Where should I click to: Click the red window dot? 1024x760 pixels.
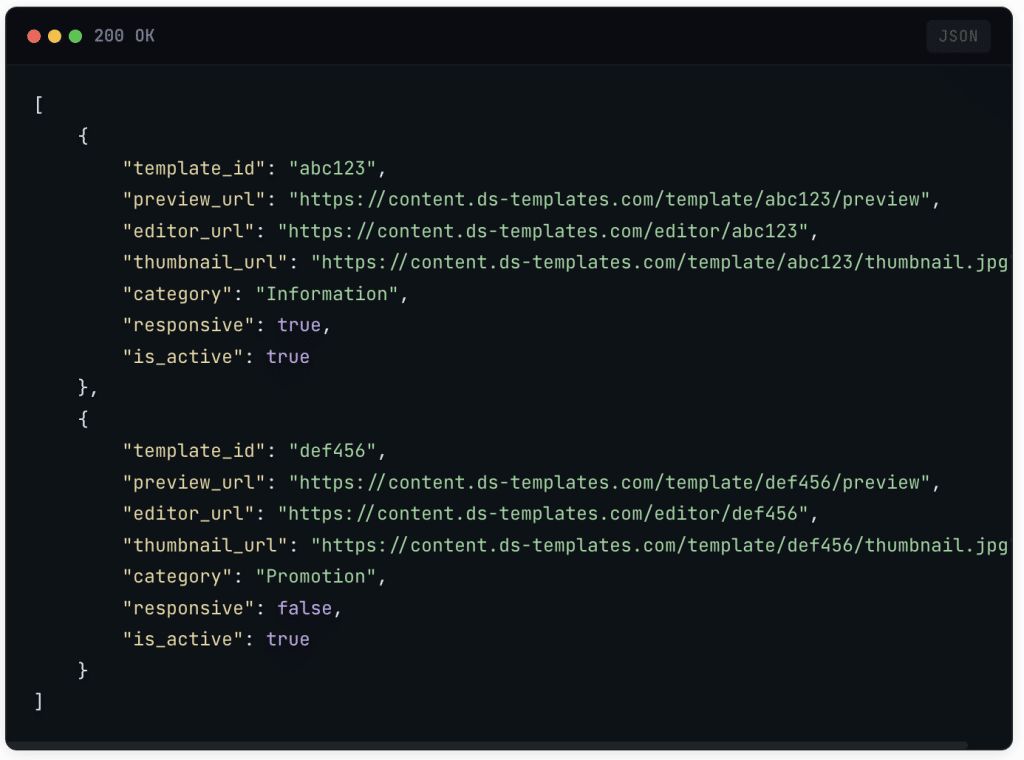pos(34,36)
